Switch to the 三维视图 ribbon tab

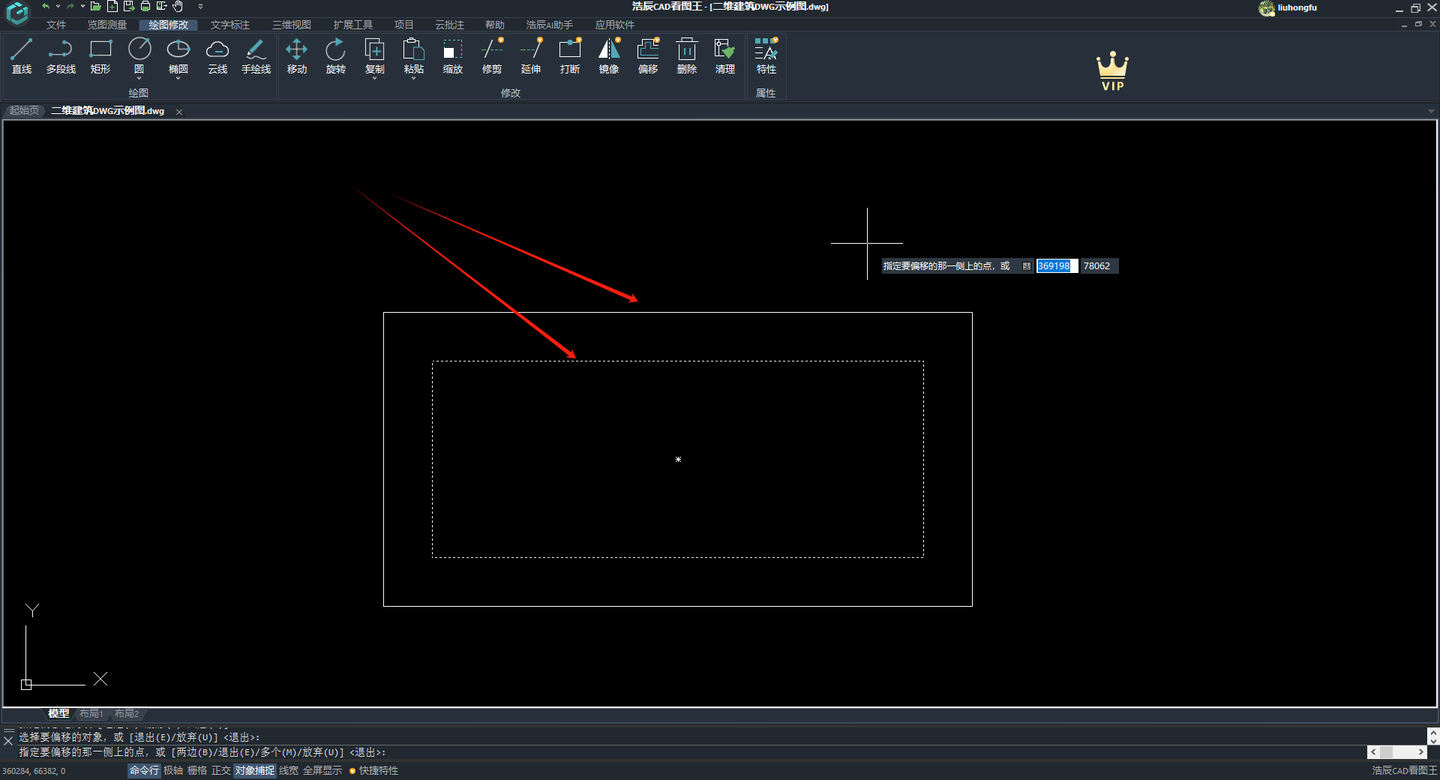292,25
